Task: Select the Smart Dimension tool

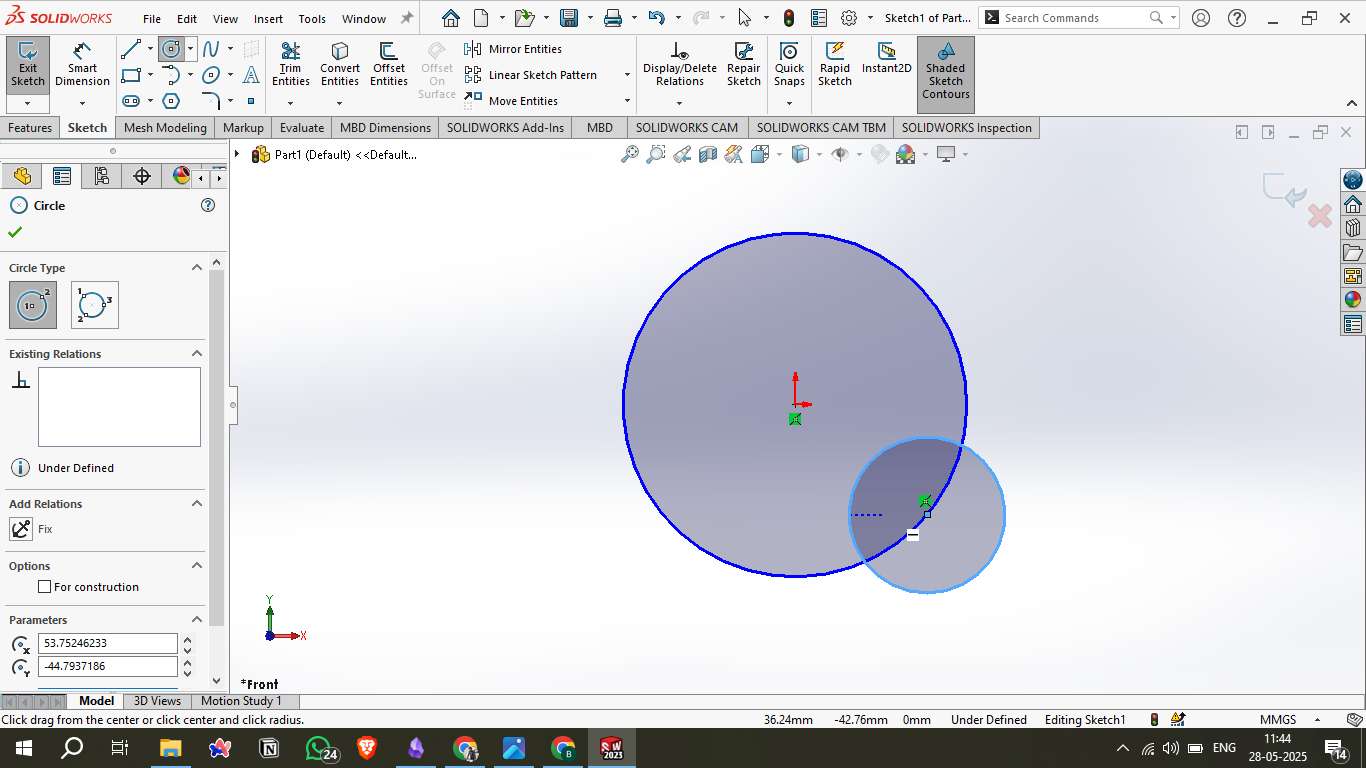Action: coord(82,65)
